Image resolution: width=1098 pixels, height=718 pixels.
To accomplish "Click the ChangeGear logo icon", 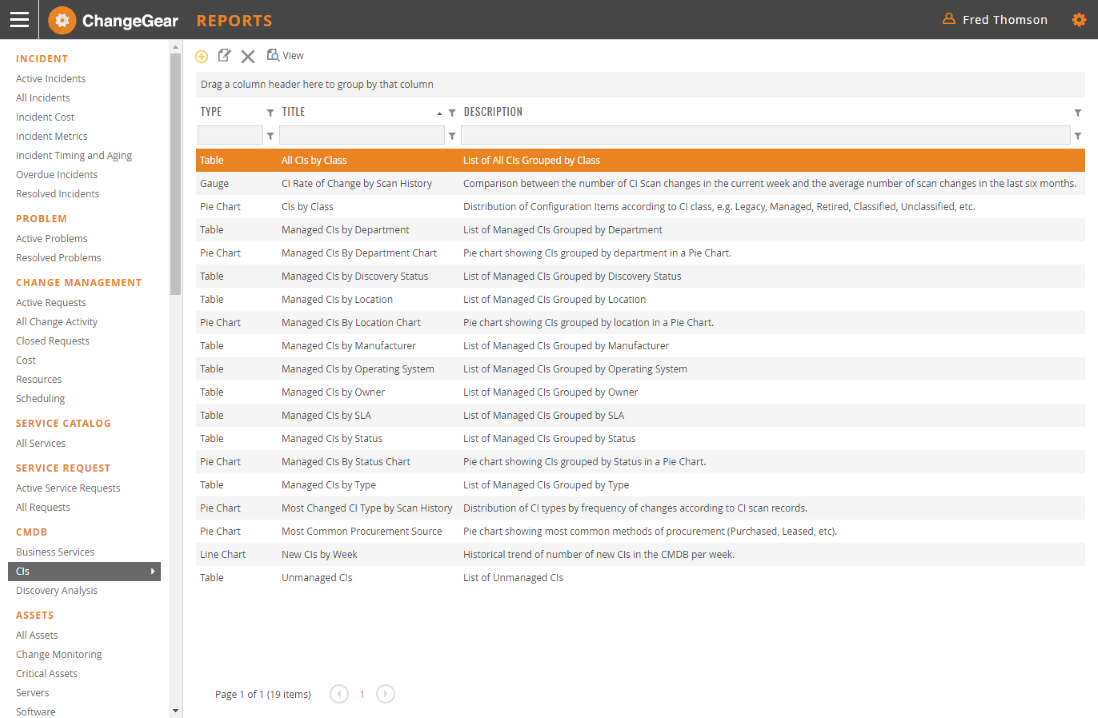I will point(62,20).
